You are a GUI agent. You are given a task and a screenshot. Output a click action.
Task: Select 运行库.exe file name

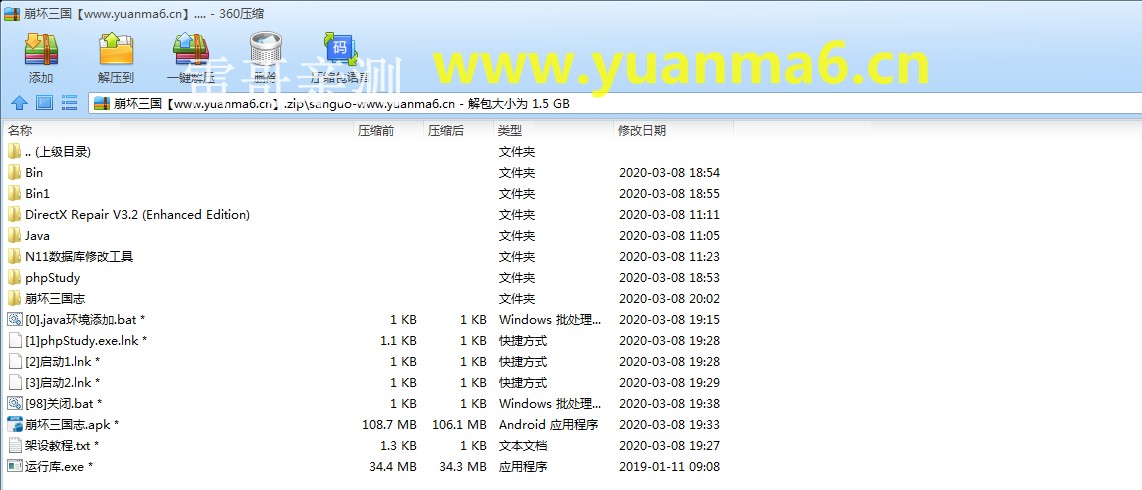tap(59, 467)
